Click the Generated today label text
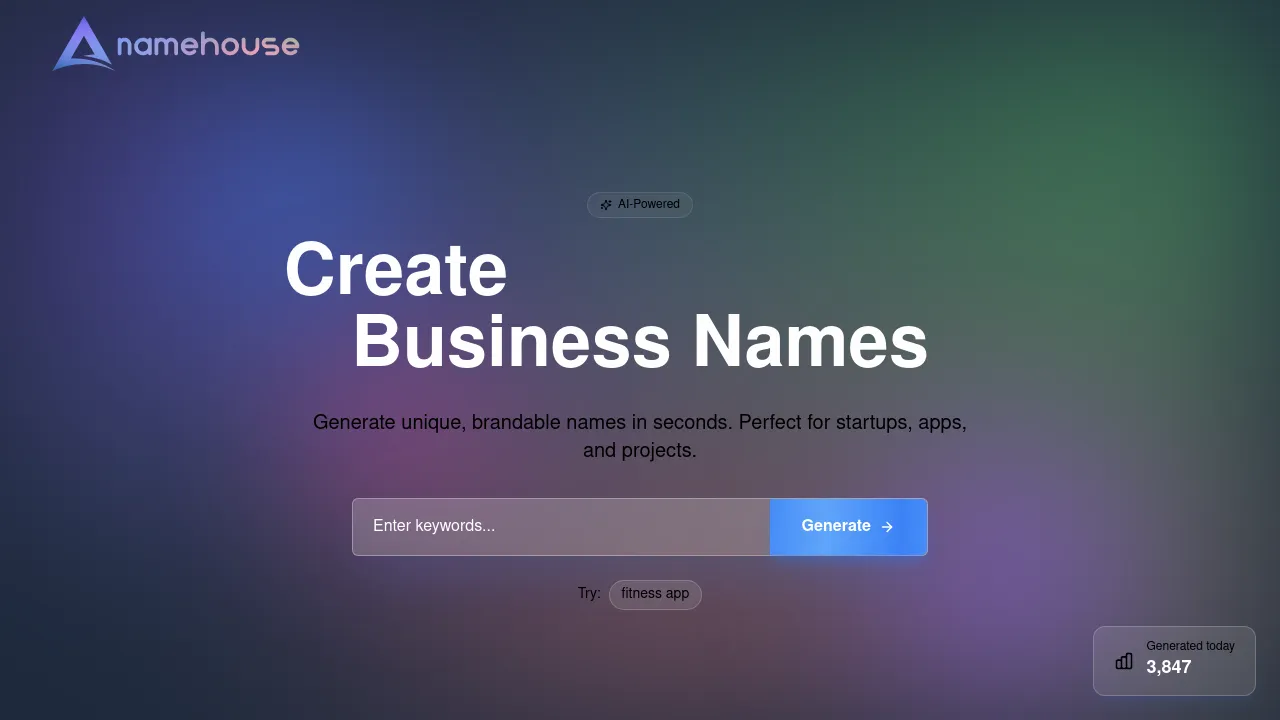Image resolution: width=1280 pixels, height=720 pixels. pos(1190,646)
